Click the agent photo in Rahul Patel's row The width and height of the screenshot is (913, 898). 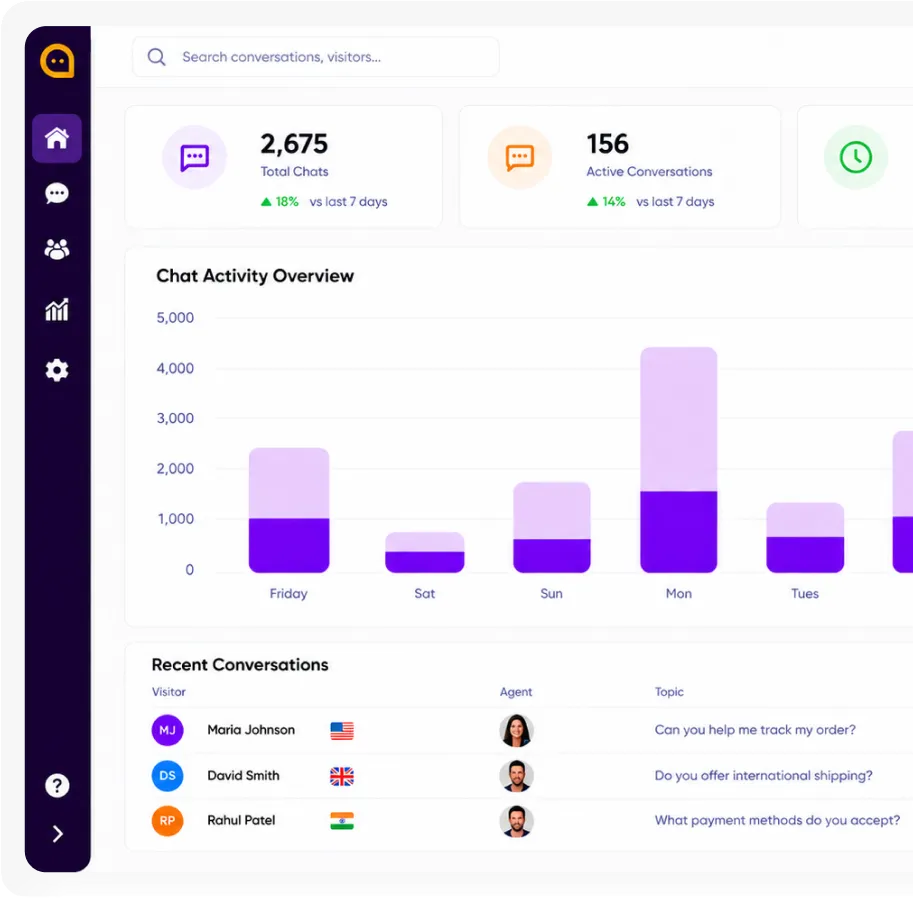516,821
